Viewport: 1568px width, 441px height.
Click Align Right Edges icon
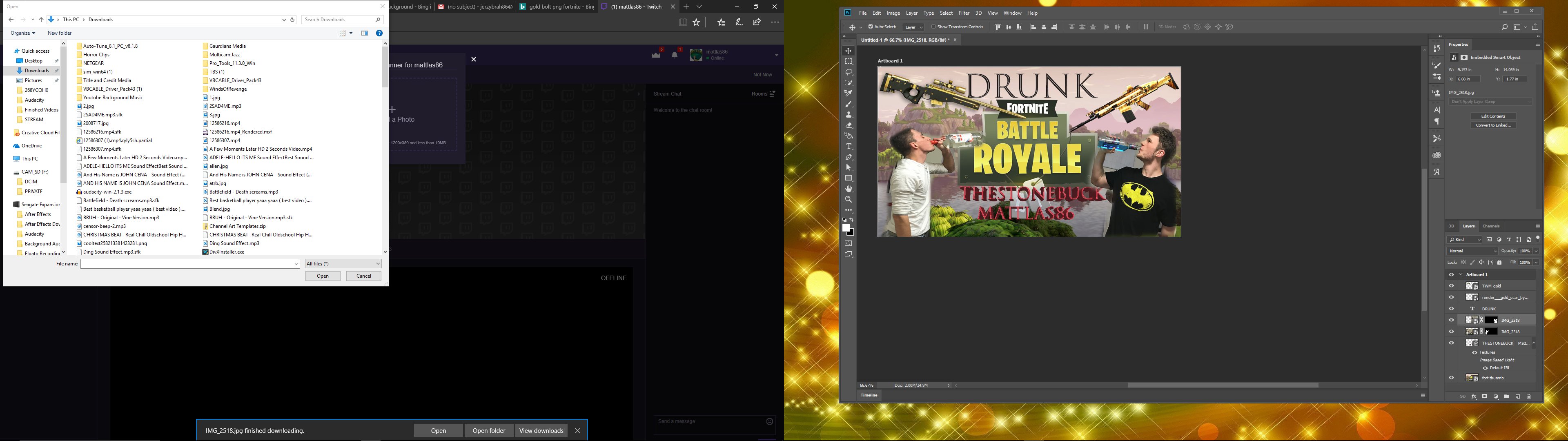pos(1055,27)
